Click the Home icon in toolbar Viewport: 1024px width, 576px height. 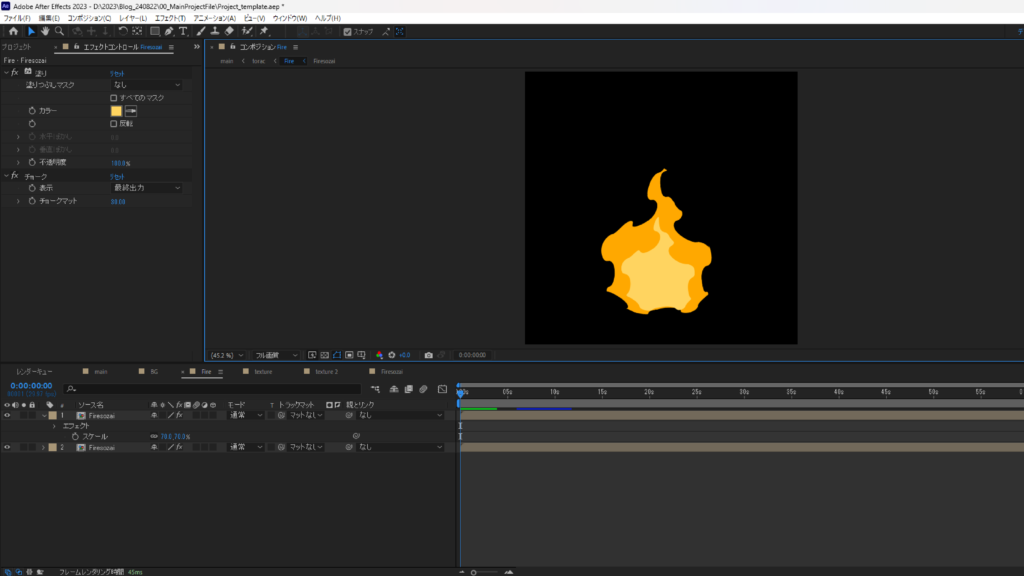coord(12,31)
